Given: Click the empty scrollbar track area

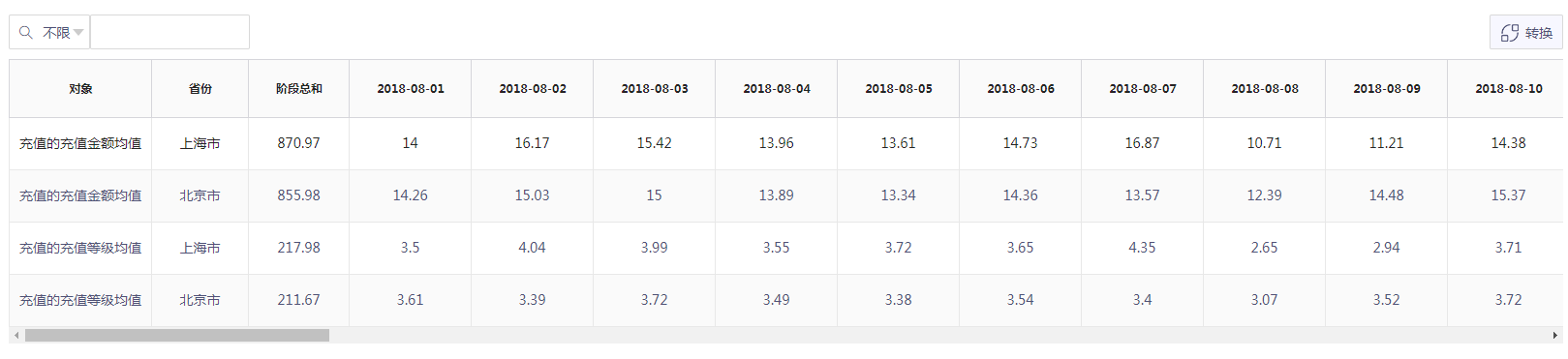Looking at the screenshot, I should click(x=939, y=335).
